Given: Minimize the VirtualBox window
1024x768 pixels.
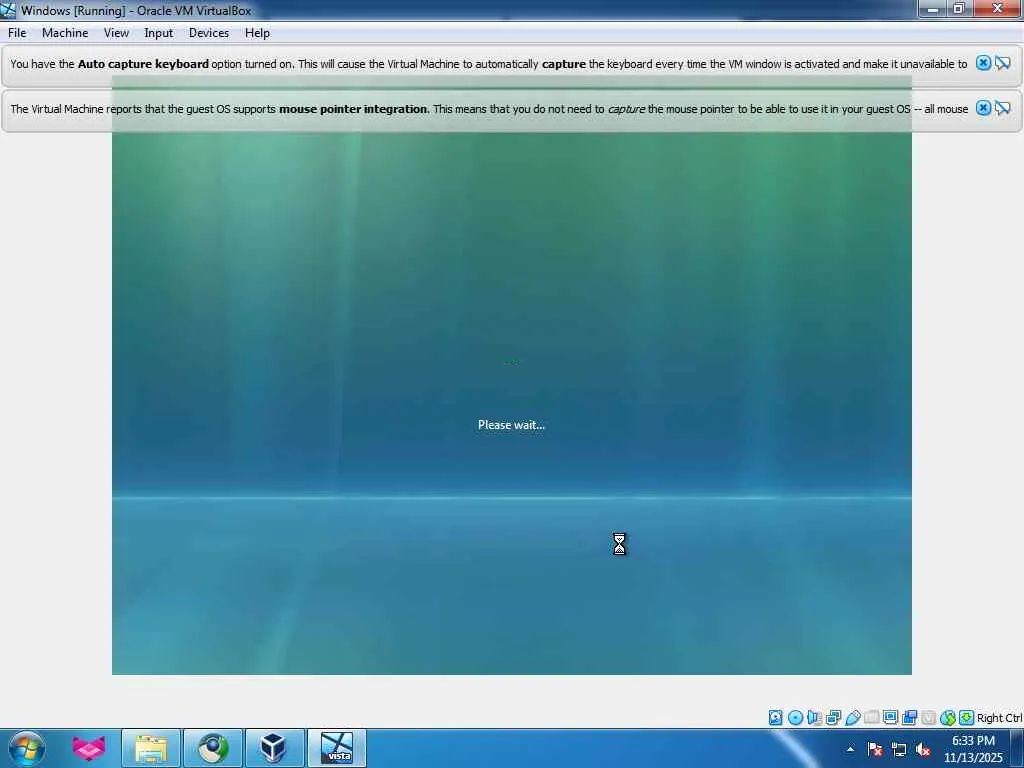Looking at the screenshot, I should pyautogui.click(x=933, y=9).
